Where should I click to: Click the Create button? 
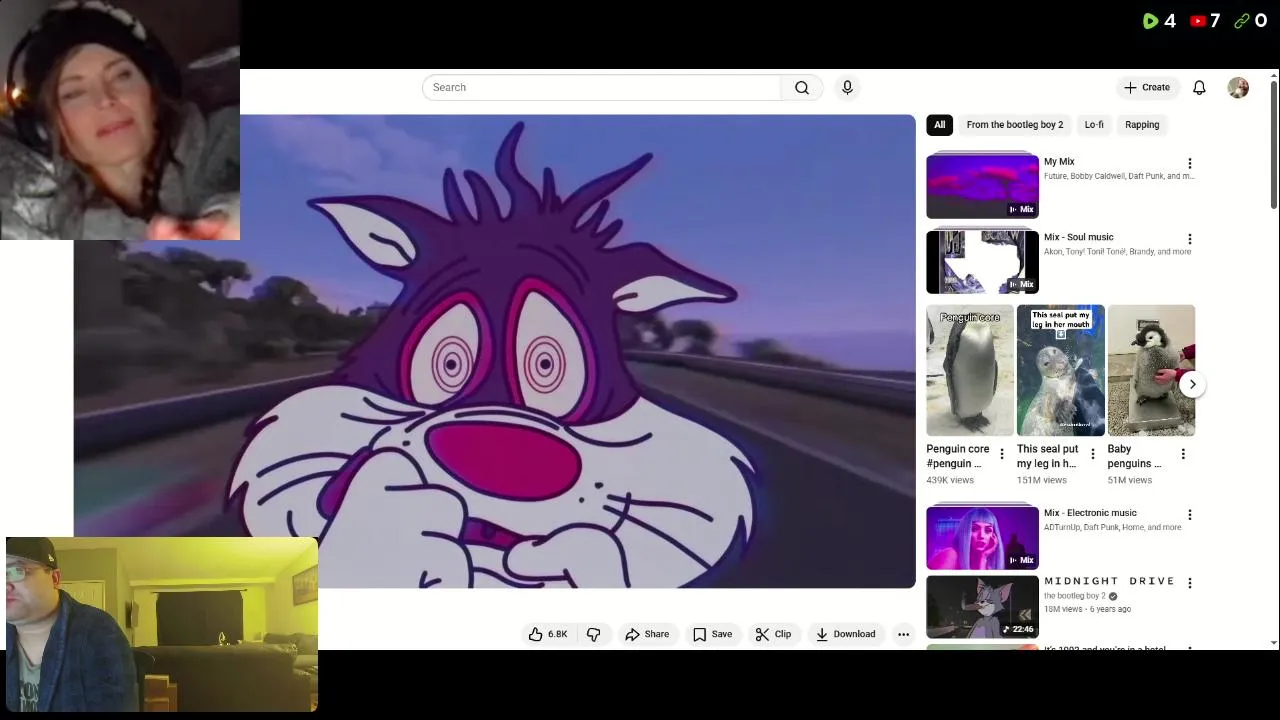pos(1147,88)
